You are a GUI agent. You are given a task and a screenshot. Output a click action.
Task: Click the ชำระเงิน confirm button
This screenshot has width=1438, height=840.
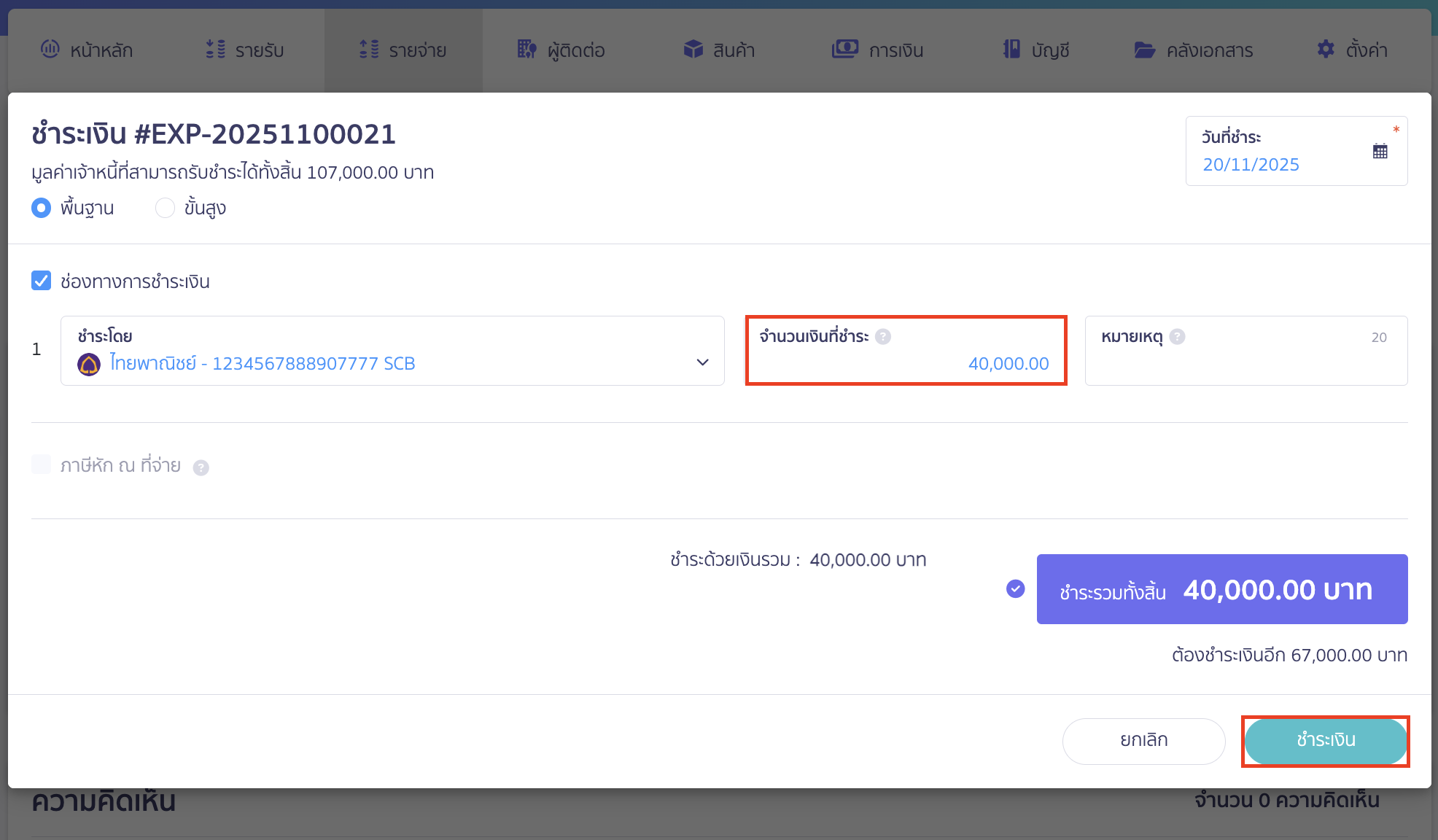click(1325, 740)
